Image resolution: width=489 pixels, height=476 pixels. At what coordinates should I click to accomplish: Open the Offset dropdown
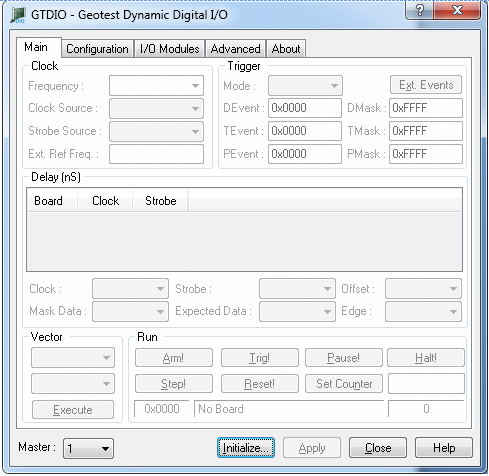click(423, 289)
